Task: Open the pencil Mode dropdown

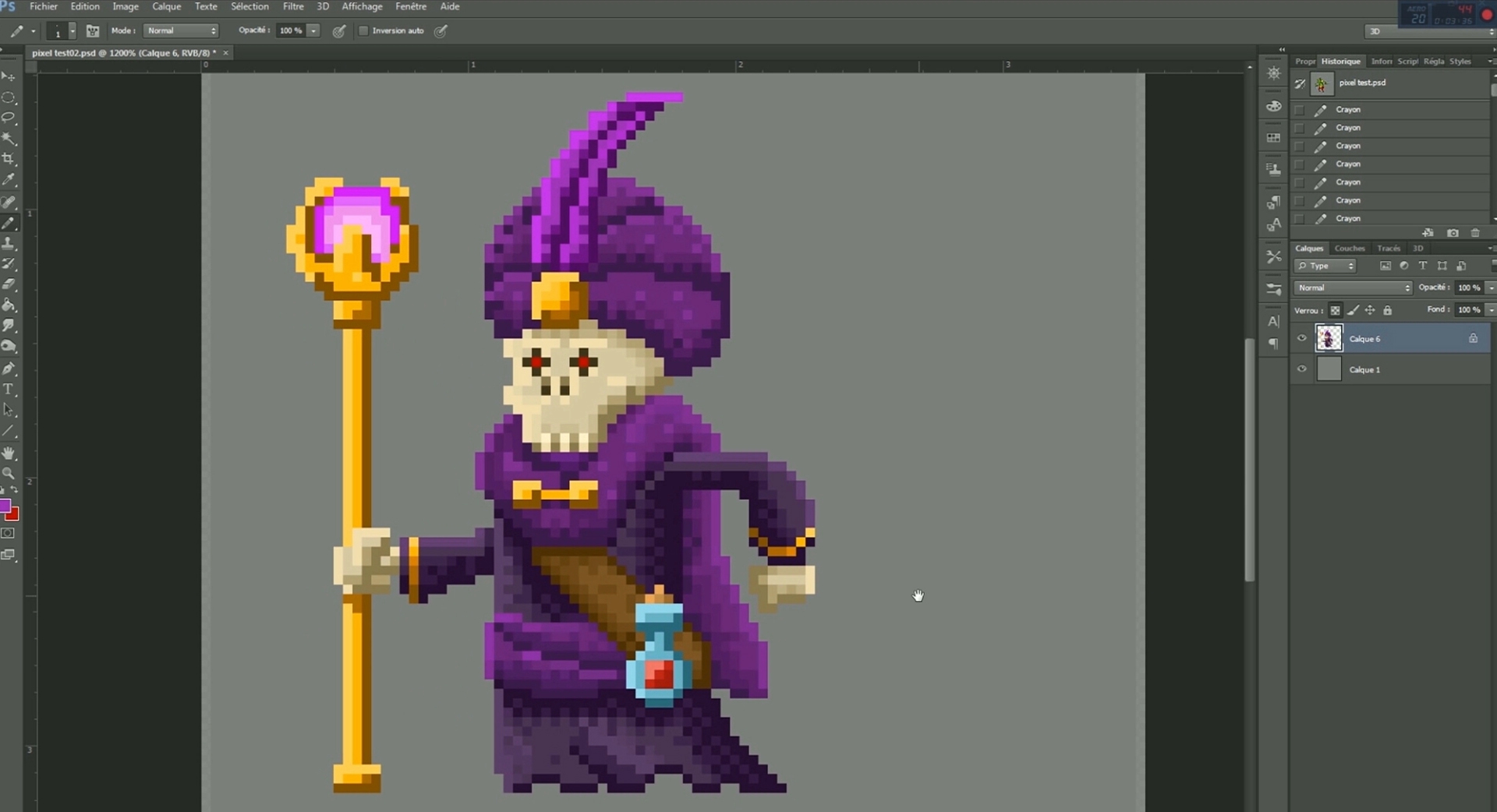Action: coord(181,31)
